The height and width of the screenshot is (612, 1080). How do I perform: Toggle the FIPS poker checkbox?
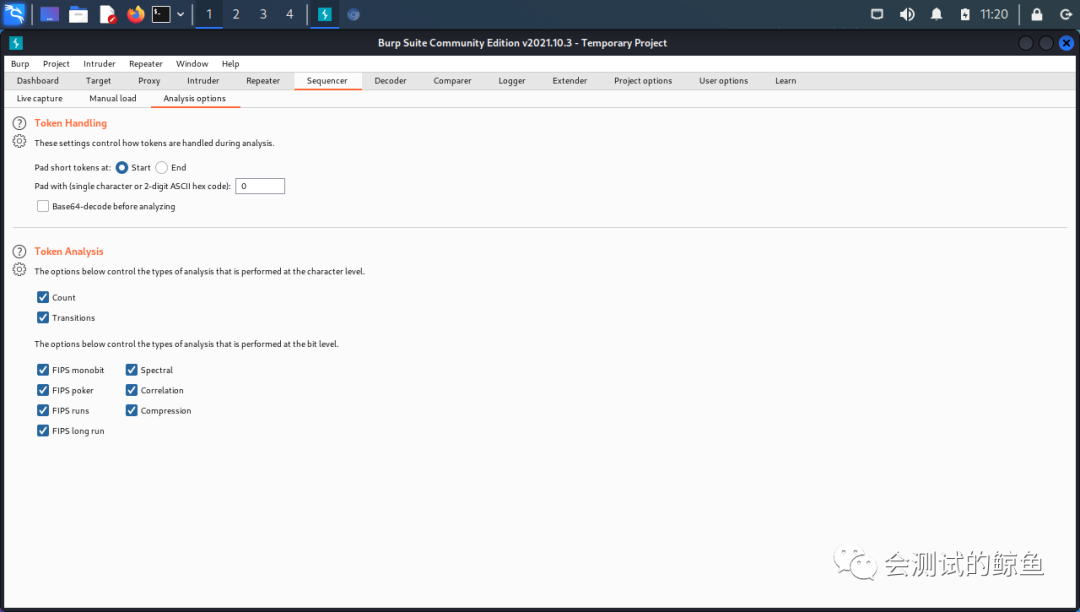[43, 390]
